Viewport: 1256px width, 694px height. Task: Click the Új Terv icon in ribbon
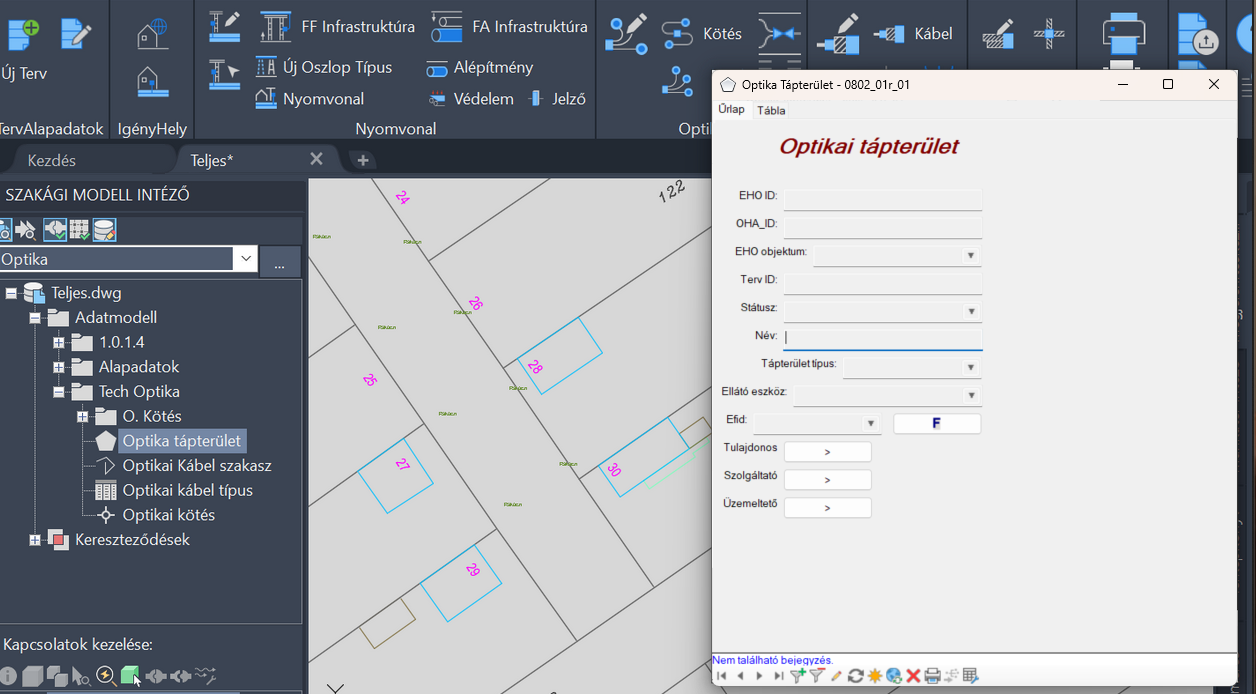tap(24, 34)
